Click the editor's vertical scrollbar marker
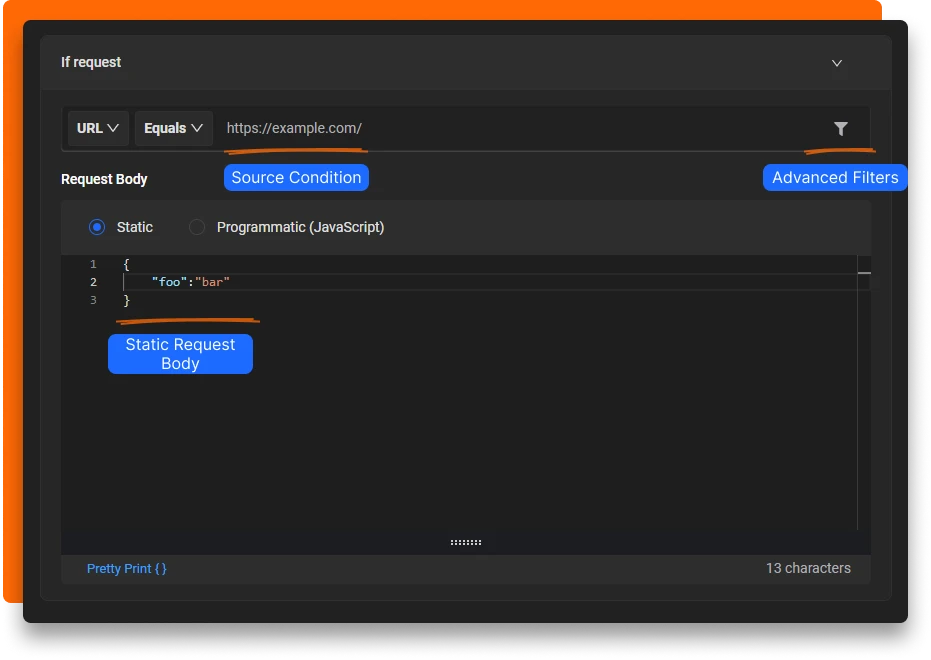The width and height of the screenshot is (931, 660). click(x=864, y=273)
